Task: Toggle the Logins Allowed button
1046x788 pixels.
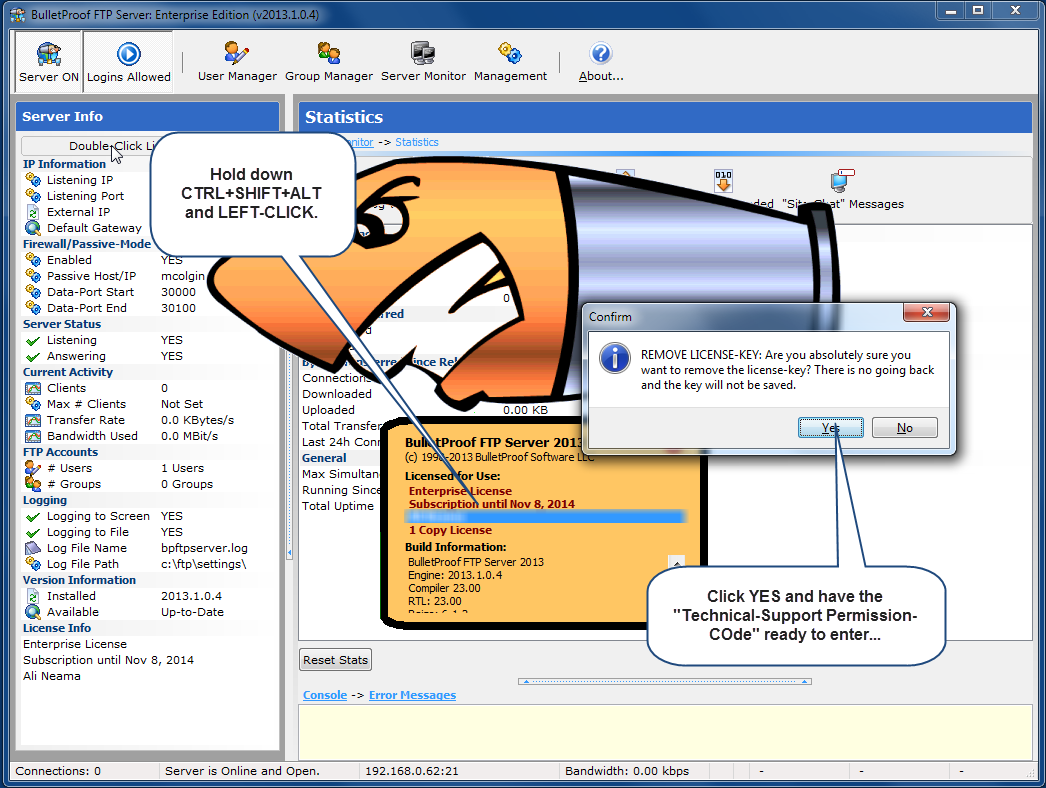Action: point(128,62)
